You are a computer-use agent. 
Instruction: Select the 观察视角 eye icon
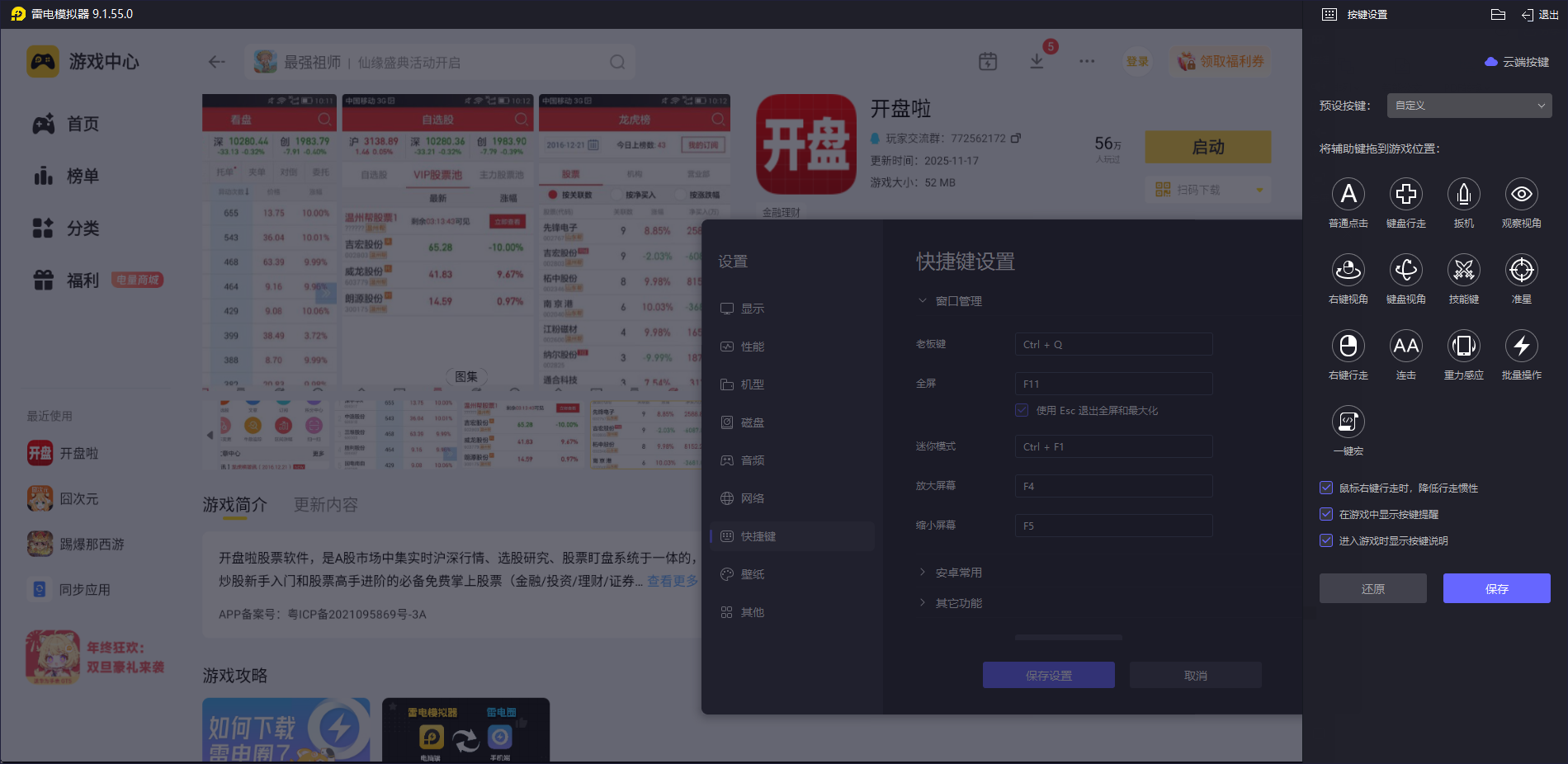click(x=1521, y=194)
